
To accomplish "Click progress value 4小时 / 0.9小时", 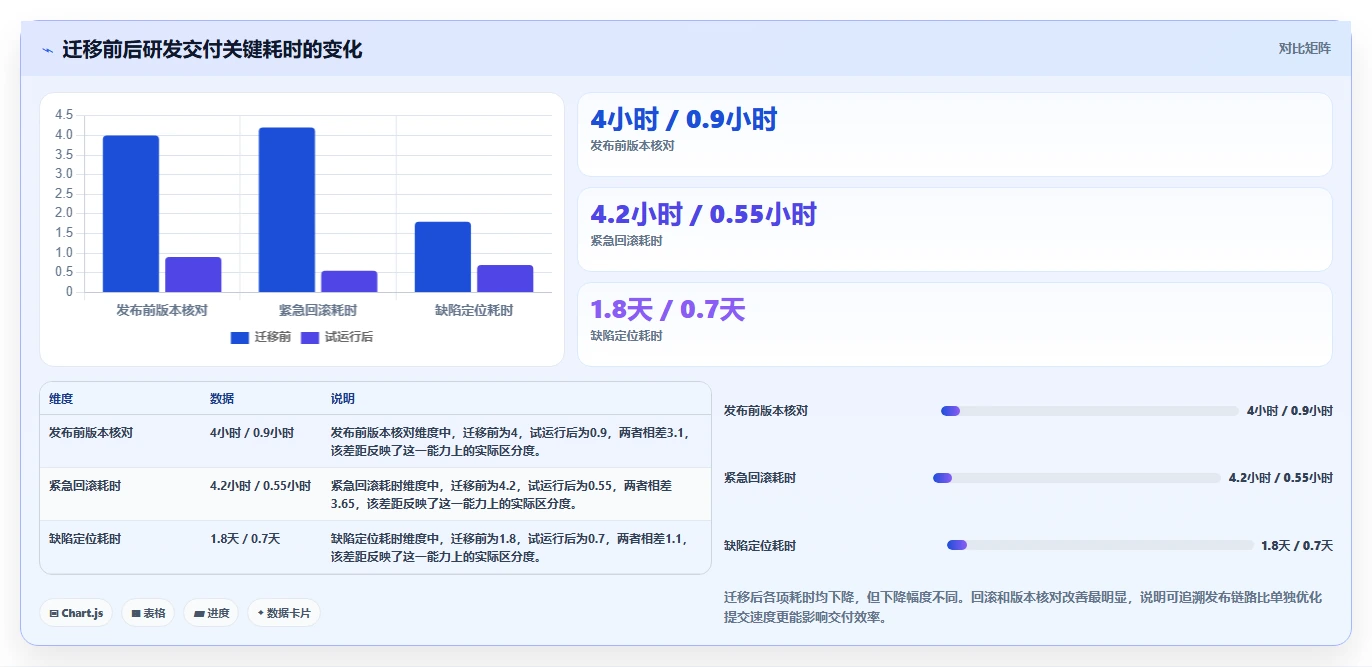I will [1290, 411].
